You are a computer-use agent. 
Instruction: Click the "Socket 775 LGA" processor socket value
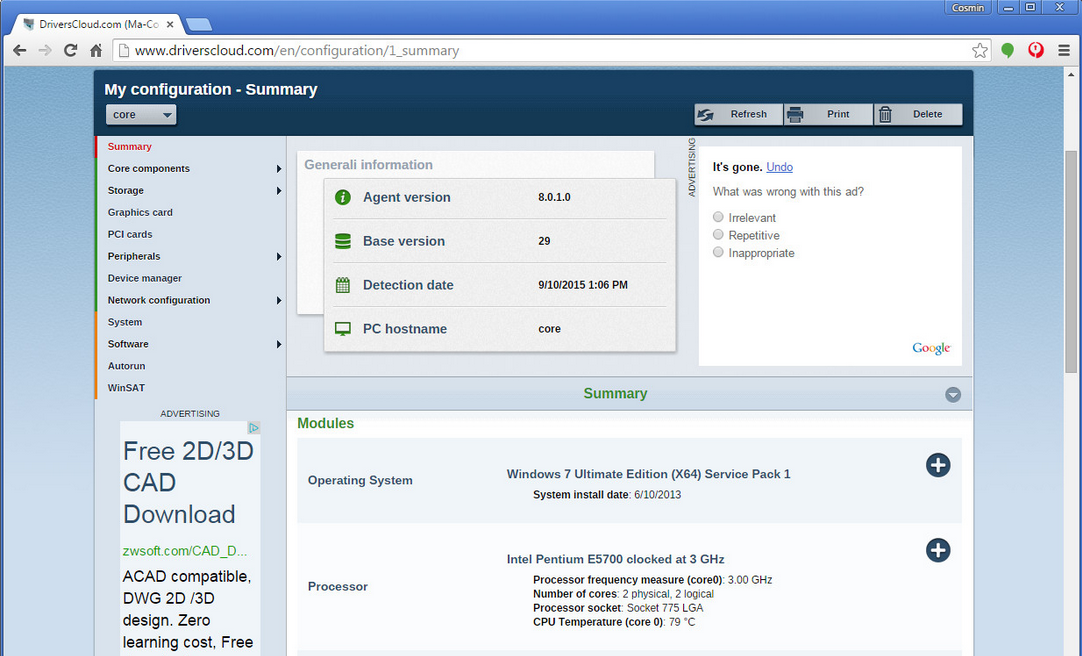pyautogui.click(x=665, y=608)
